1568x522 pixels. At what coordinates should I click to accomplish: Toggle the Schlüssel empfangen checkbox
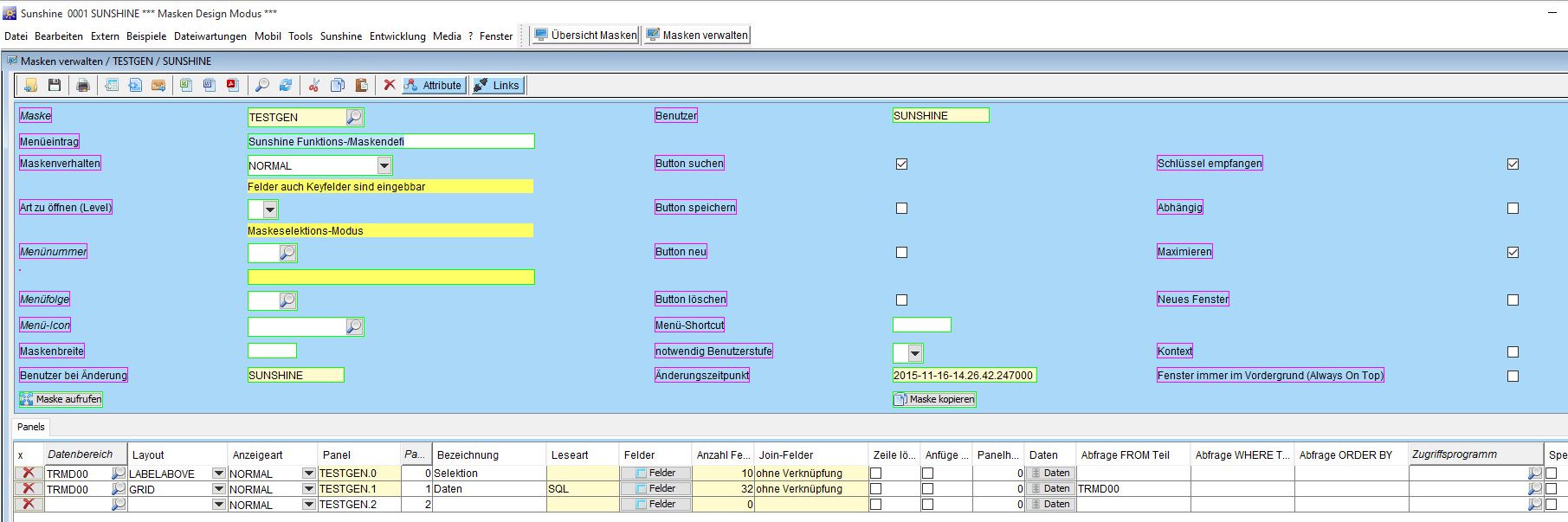point(1513,164)
